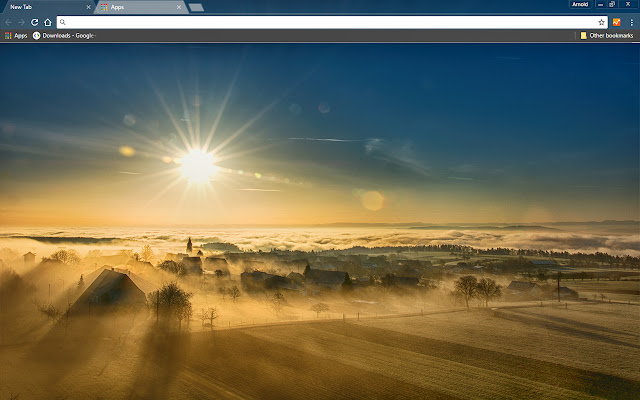Screen dimensions: 640x400
Task: Open the Chrome three-dot menu
Action: tap(631, 22)
